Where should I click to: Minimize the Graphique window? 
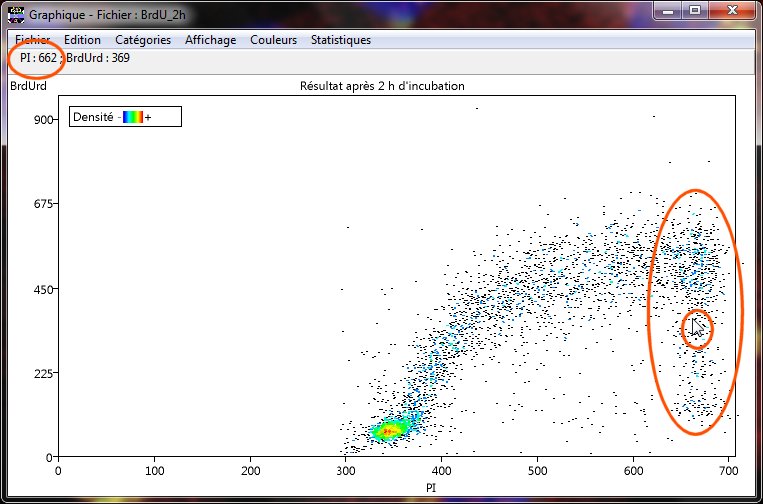pos(669,10)
